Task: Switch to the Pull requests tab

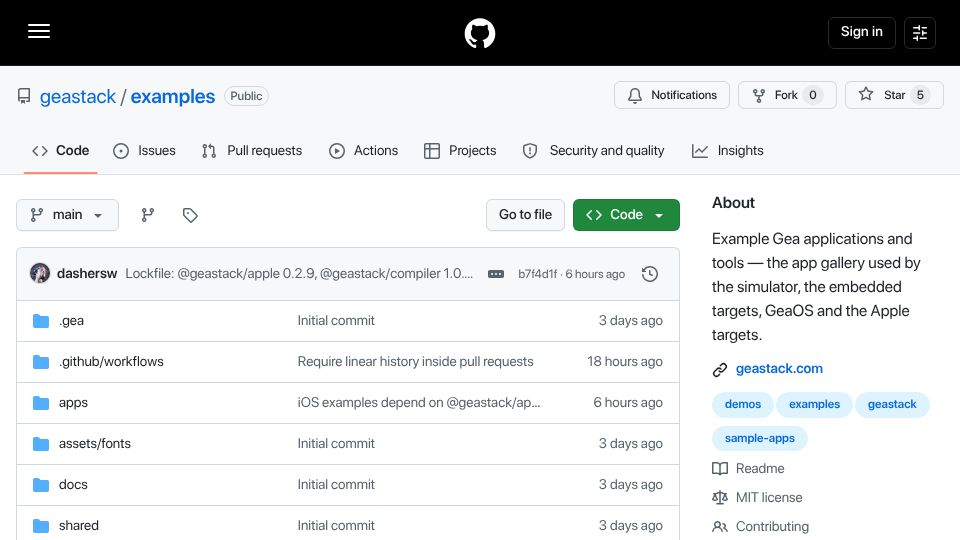Action: (252, 151)
